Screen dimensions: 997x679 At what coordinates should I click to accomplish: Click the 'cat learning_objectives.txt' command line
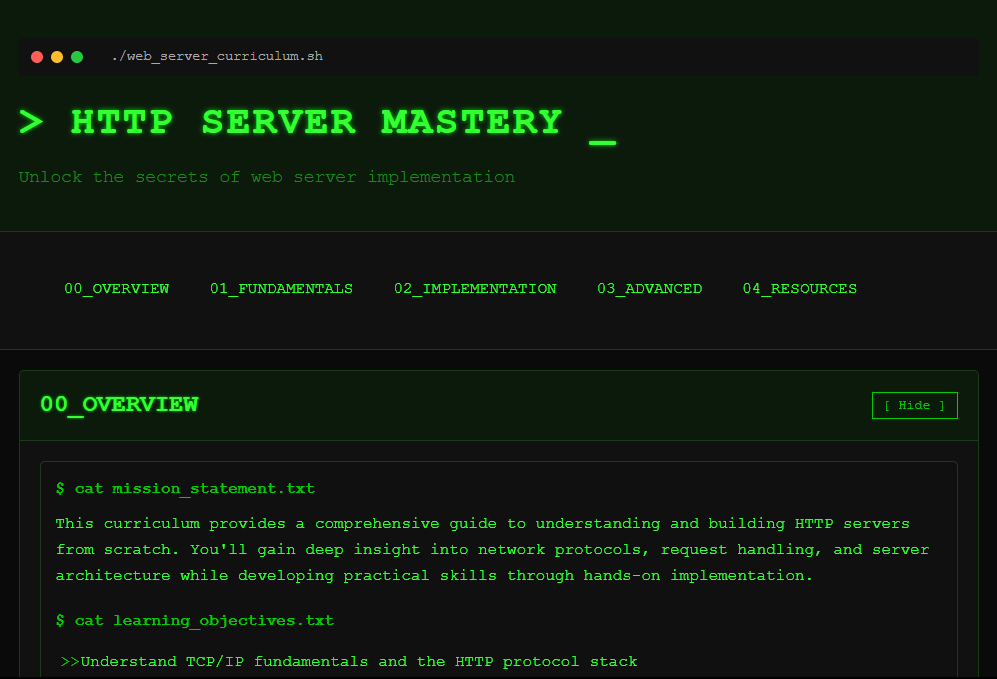coord(195,621)
